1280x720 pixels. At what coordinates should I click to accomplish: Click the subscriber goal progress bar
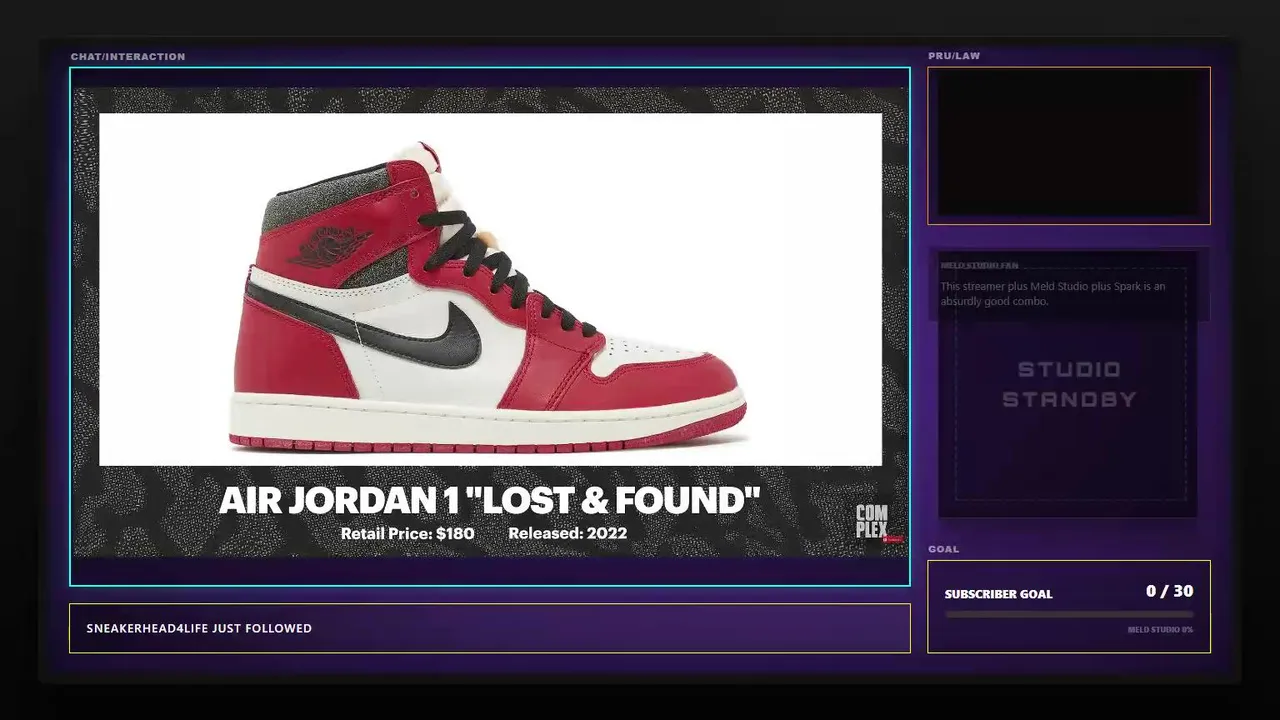click(1069, 615)
